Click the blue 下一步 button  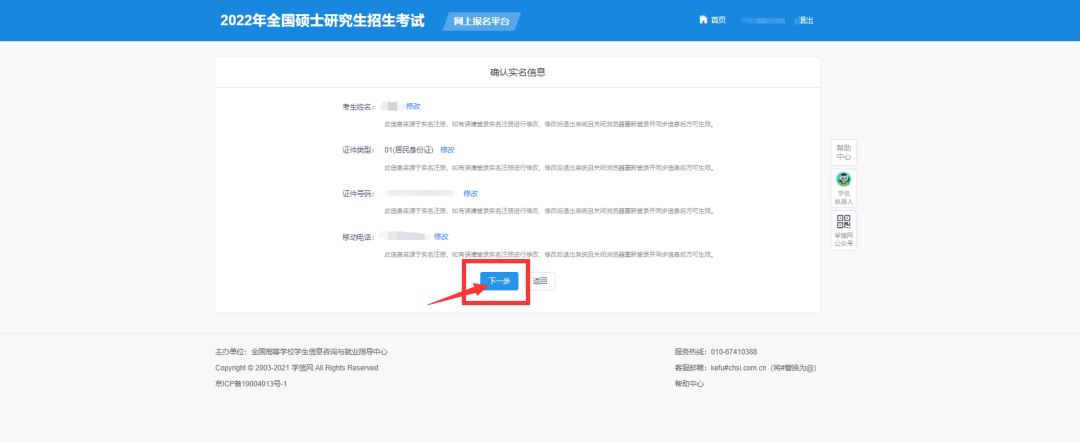pyautogui.click(x=499, y=281)
